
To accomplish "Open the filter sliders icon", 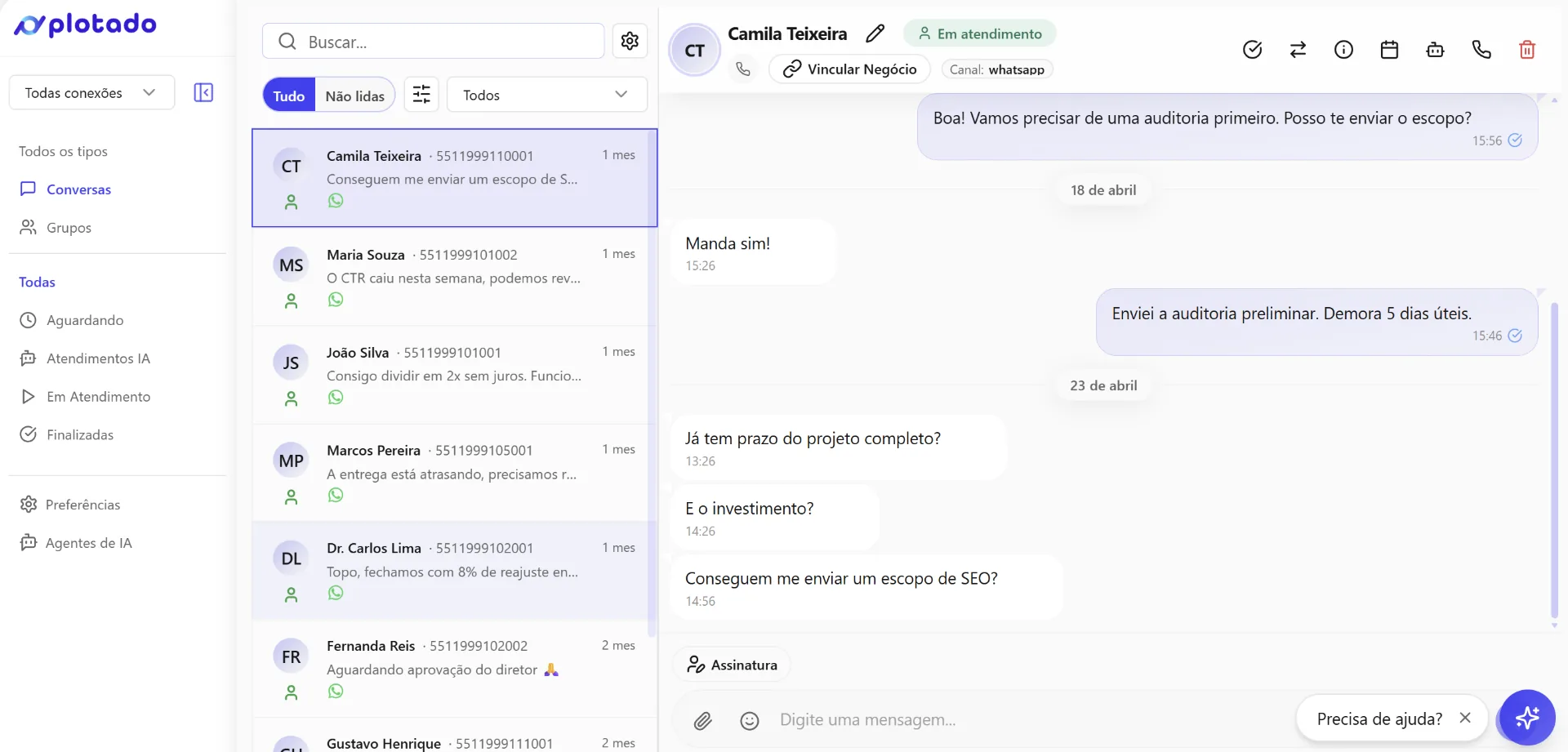I will coord(421,95).
